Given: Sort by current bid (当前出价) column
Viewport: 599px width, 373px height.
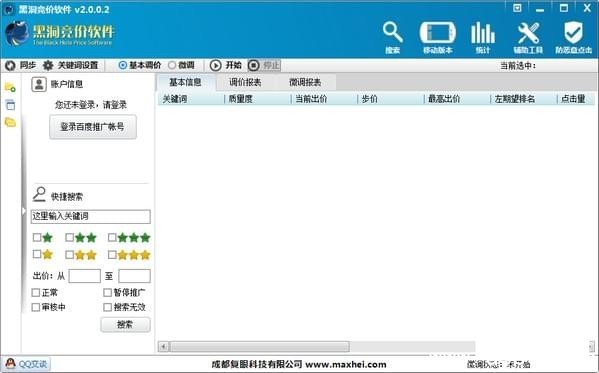Looking at the screenshot, I should 324,99.
